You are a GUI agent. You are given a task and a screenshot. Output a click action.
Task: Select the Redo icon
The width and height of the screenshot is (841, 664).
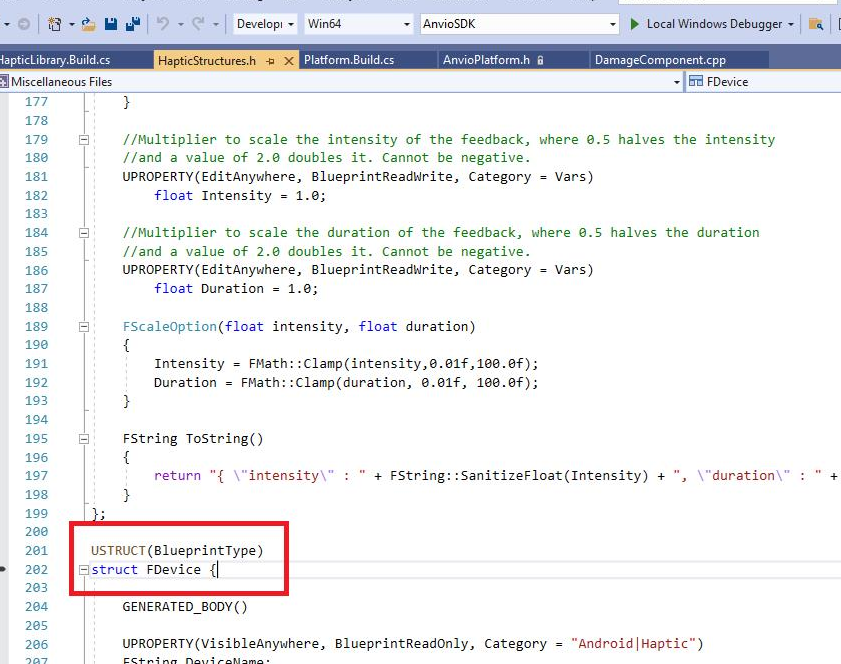tap(198, 22)
